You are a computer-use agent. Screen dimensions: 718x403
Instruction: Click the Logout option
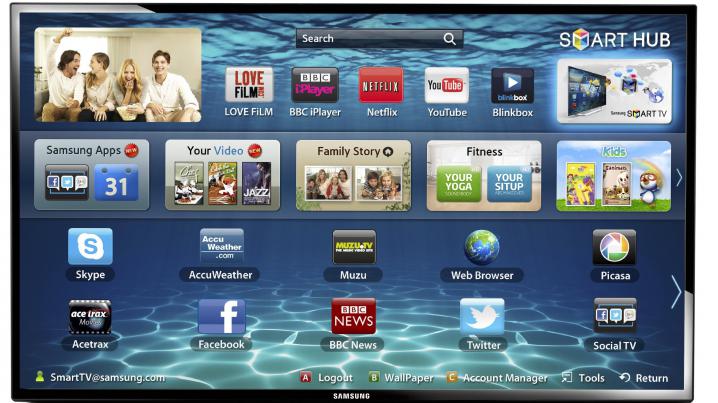coord(335,378)
